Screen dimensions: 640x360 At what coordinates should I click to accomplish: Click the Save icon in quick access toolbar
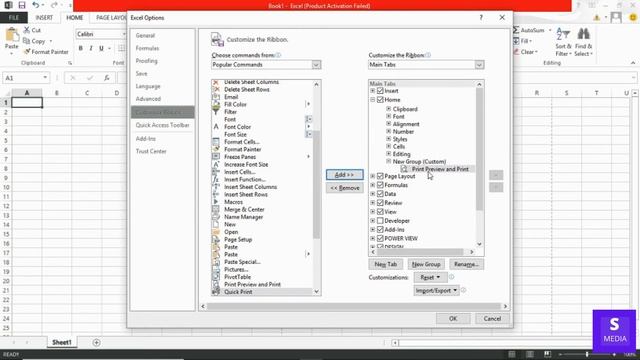tap(22, 5)
